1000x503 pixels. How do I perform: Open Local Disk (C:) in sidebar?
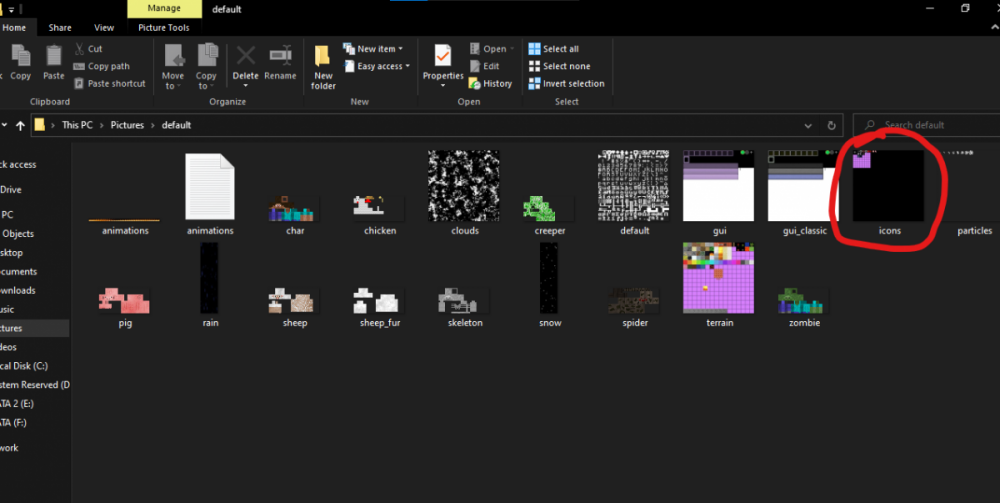tap(24, 366)
